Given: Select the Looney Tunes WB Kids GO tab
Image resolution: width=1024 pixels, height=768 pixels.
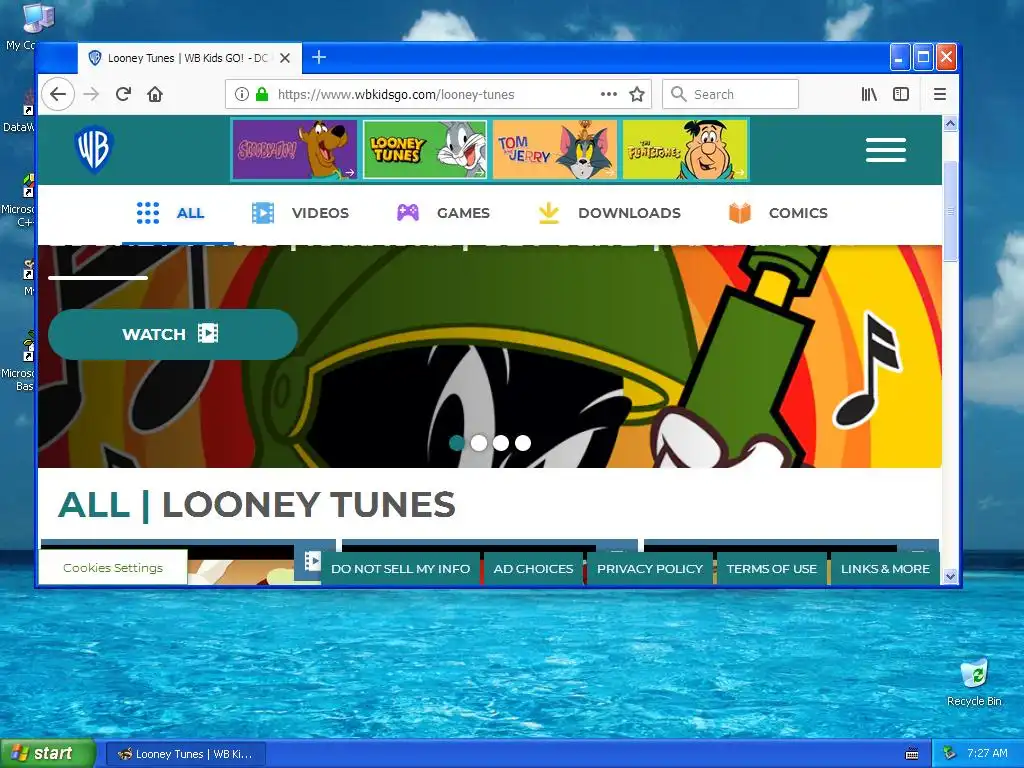Looking at the screenshot, I should (189, 58).
